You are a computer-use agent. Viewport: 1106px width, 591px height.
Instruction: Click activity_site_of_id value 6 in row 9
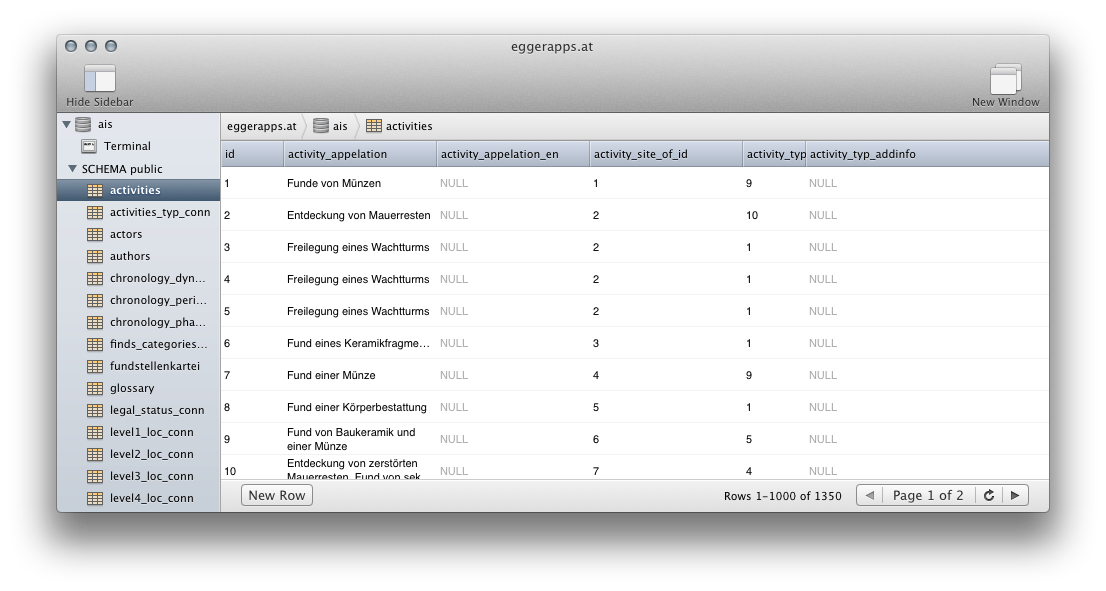(596, 439)
